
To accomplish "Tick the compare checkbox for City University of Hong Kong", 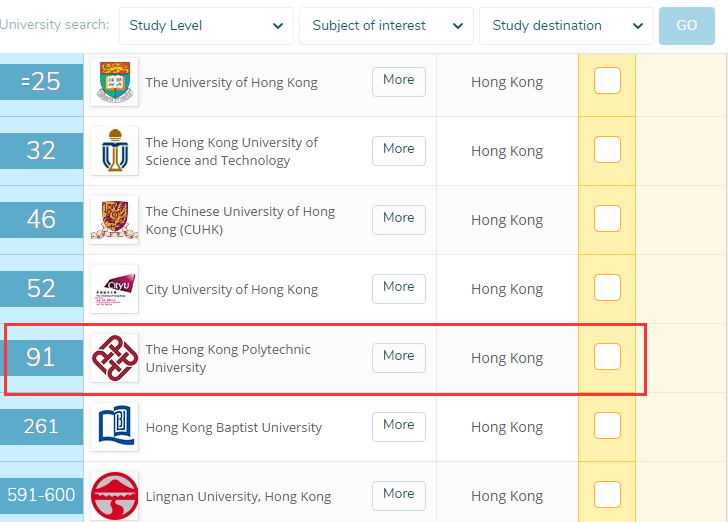I will coord(607,287).
